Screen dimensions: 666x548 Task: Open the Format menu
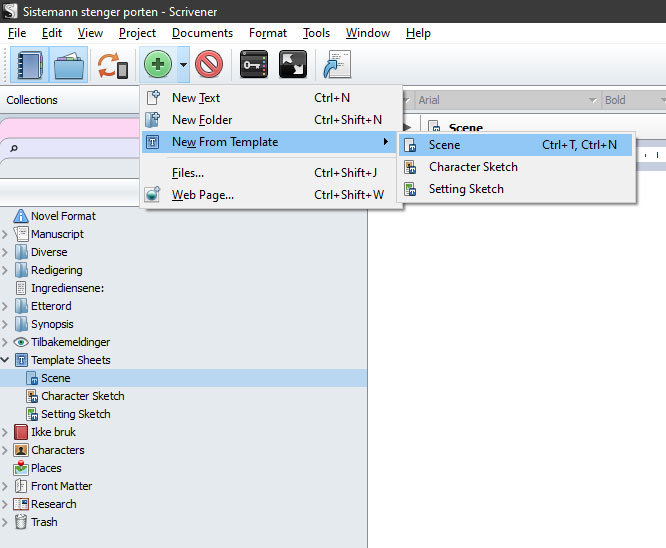click(268, 33)
